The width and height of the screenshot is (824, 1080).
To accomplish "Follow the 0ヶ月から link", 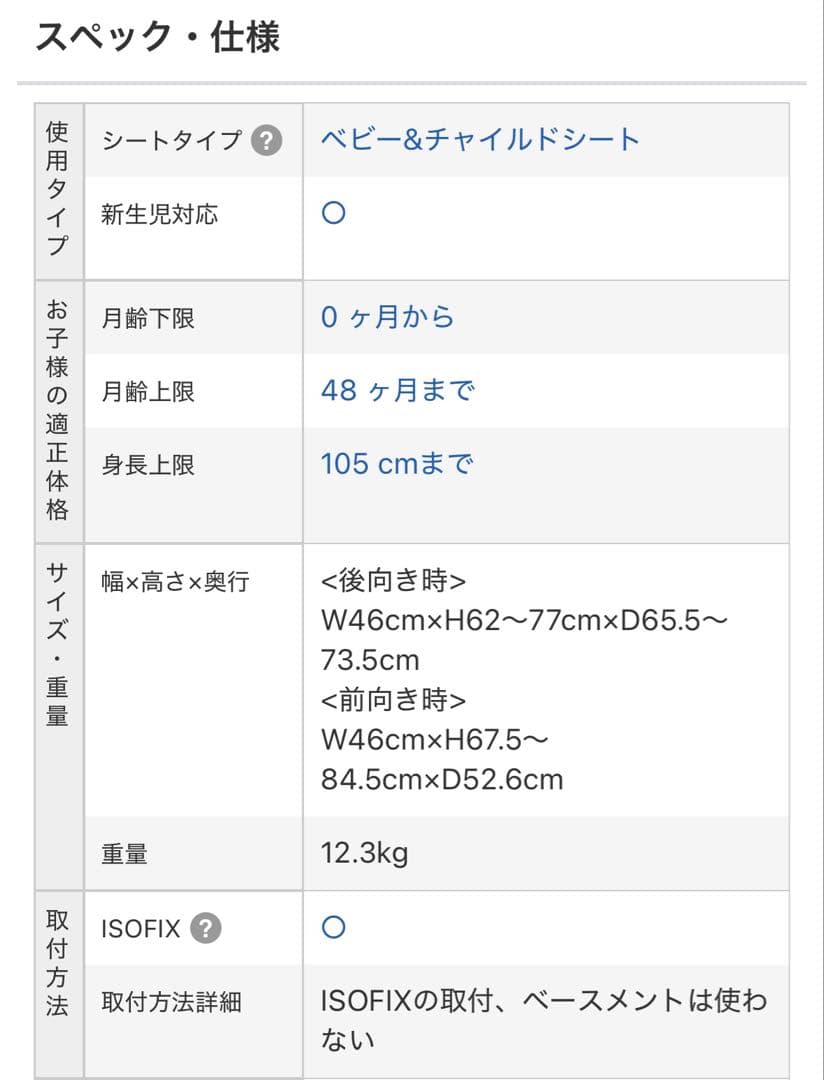I will [387, 317].
